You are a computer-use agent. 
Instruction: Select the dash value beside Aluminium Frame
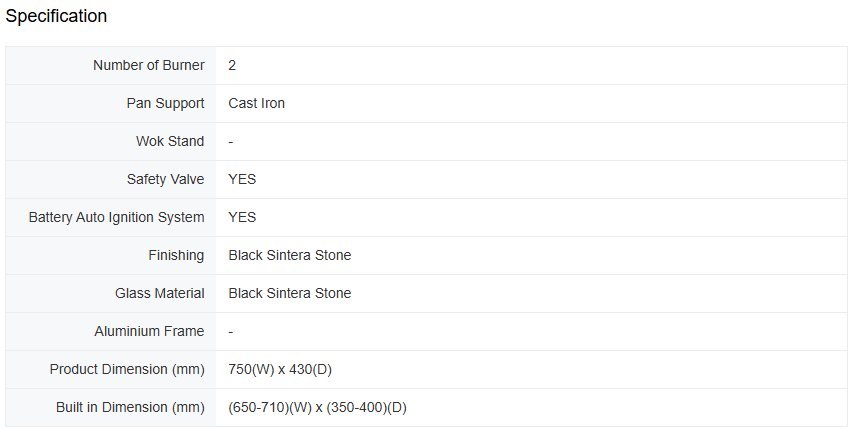coord(231,331)
